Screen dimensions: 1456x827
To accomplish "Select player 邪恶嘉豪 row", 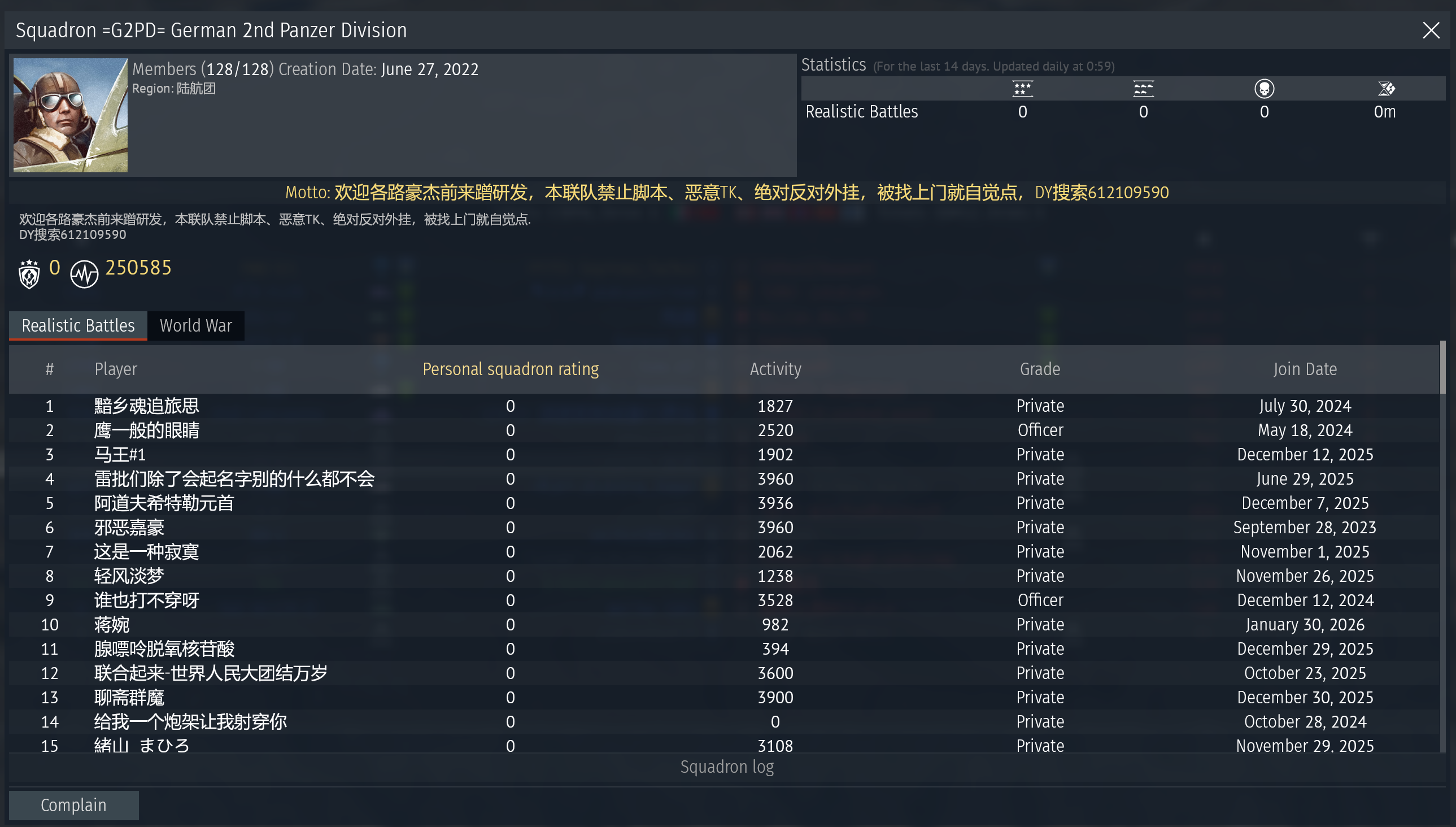I will [129, 527].
